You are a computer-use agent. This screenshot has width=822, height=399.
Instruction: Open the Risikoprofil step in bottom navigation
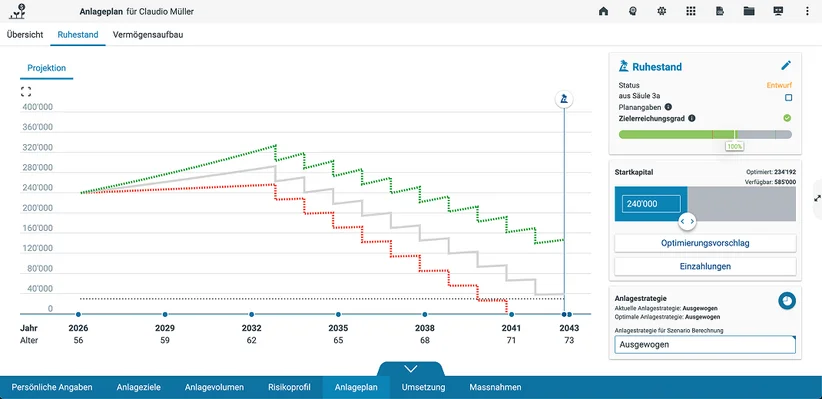click(x=289, y=387)
